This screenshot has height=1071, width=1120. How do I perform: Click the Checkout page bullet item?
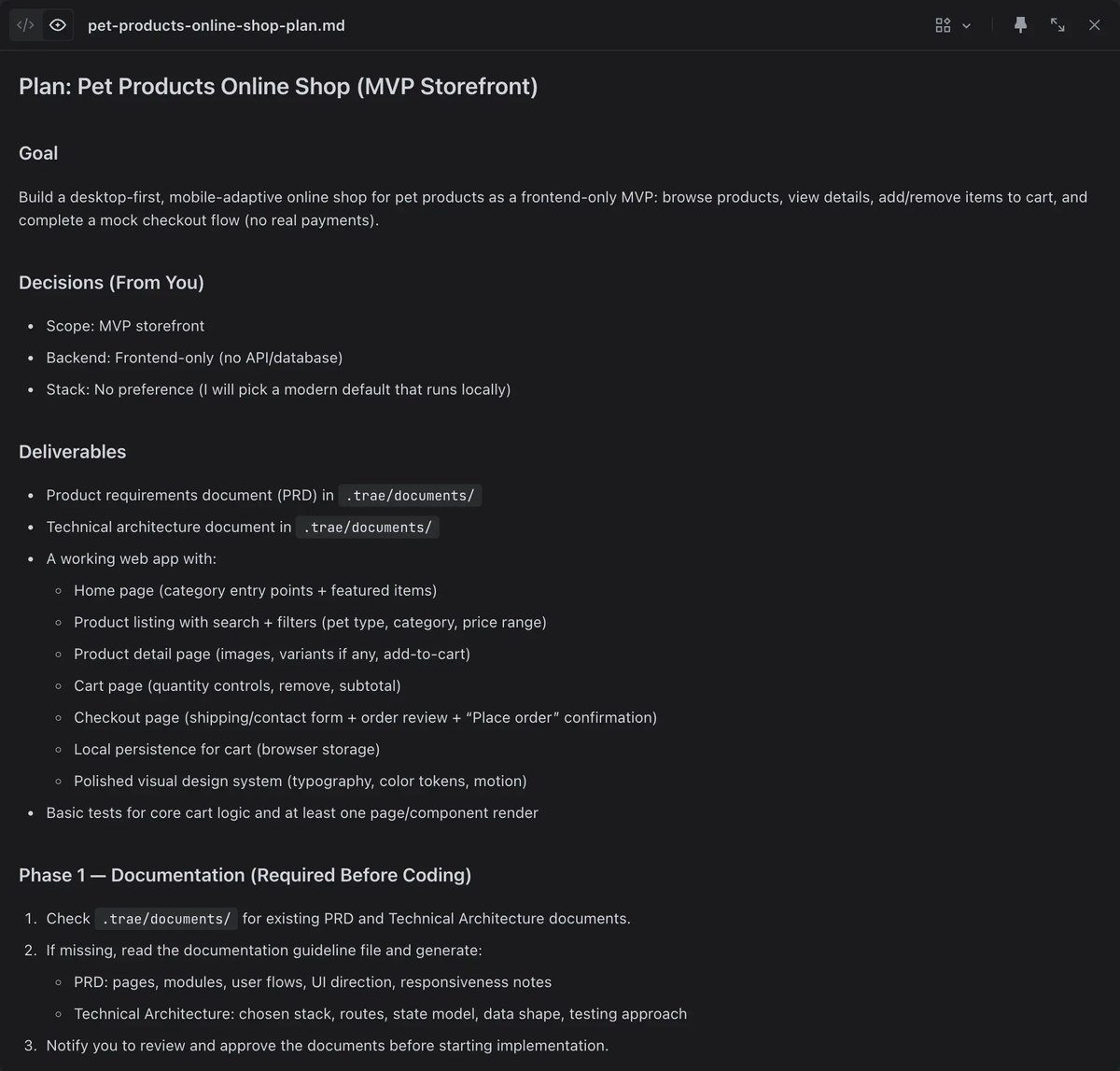(365, 717)
